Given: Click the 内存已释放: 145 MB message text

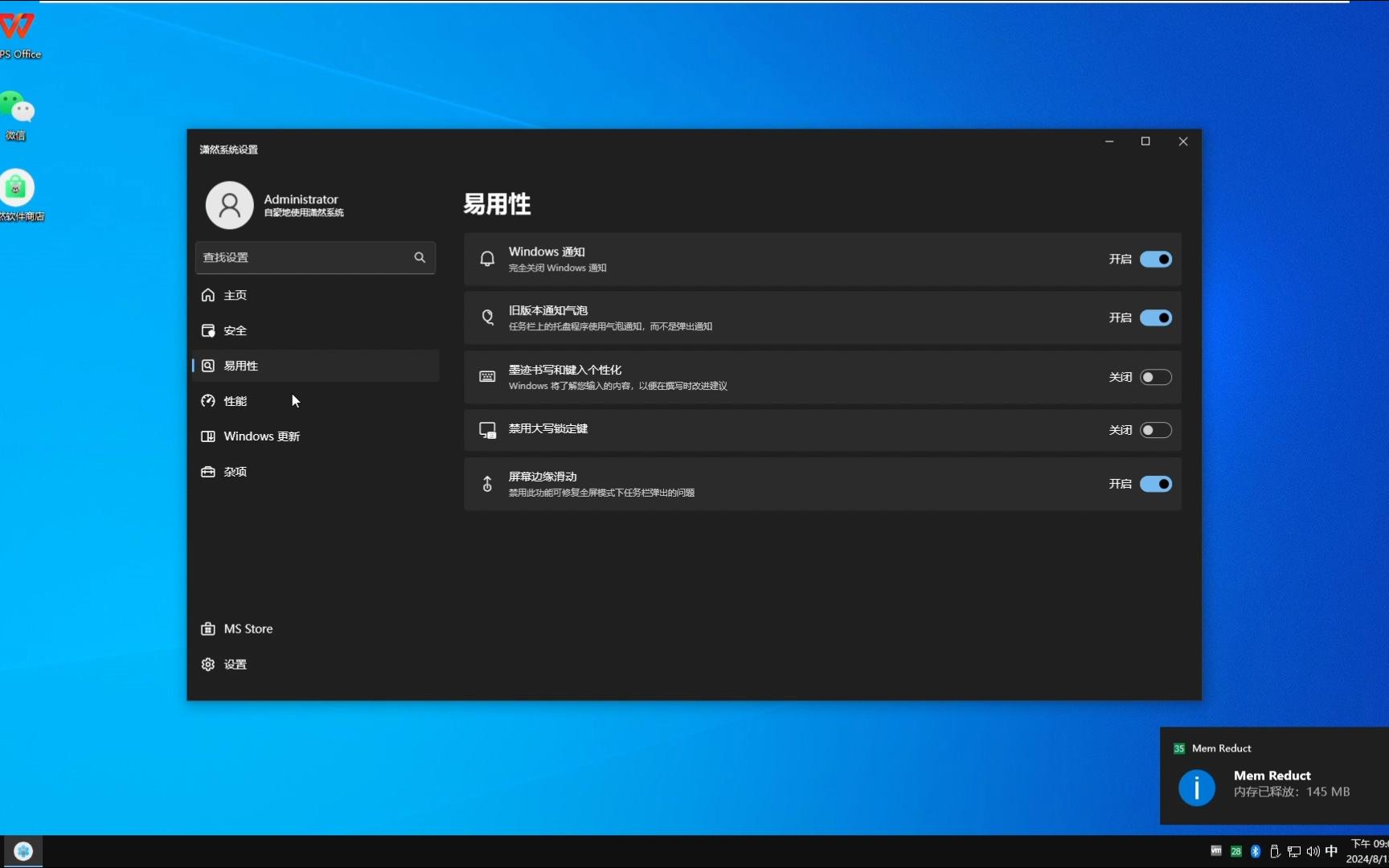Looking at the screenshot, I should tap(1292, 792).
